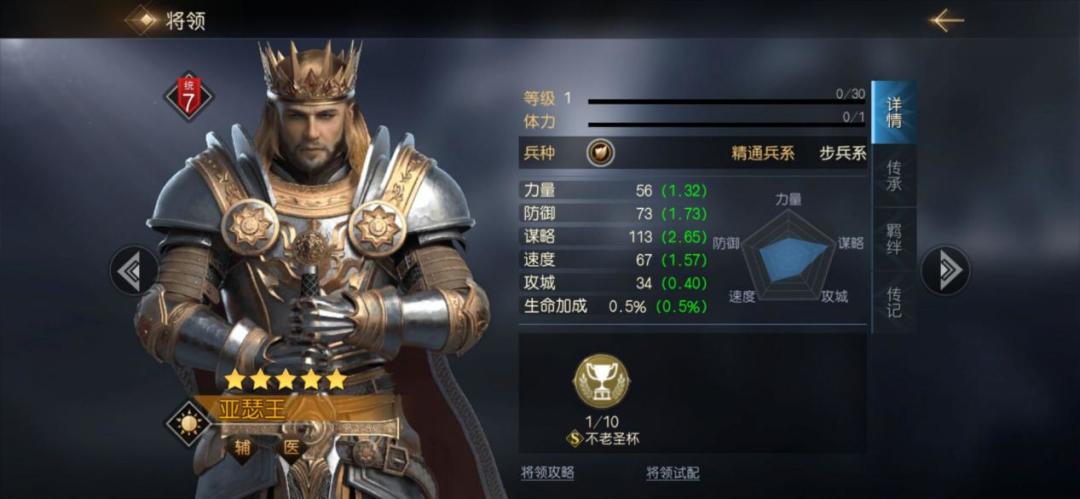Open the 将领攻略 link
Viewport: 1080px width, 499px height.
pos(548,473)
